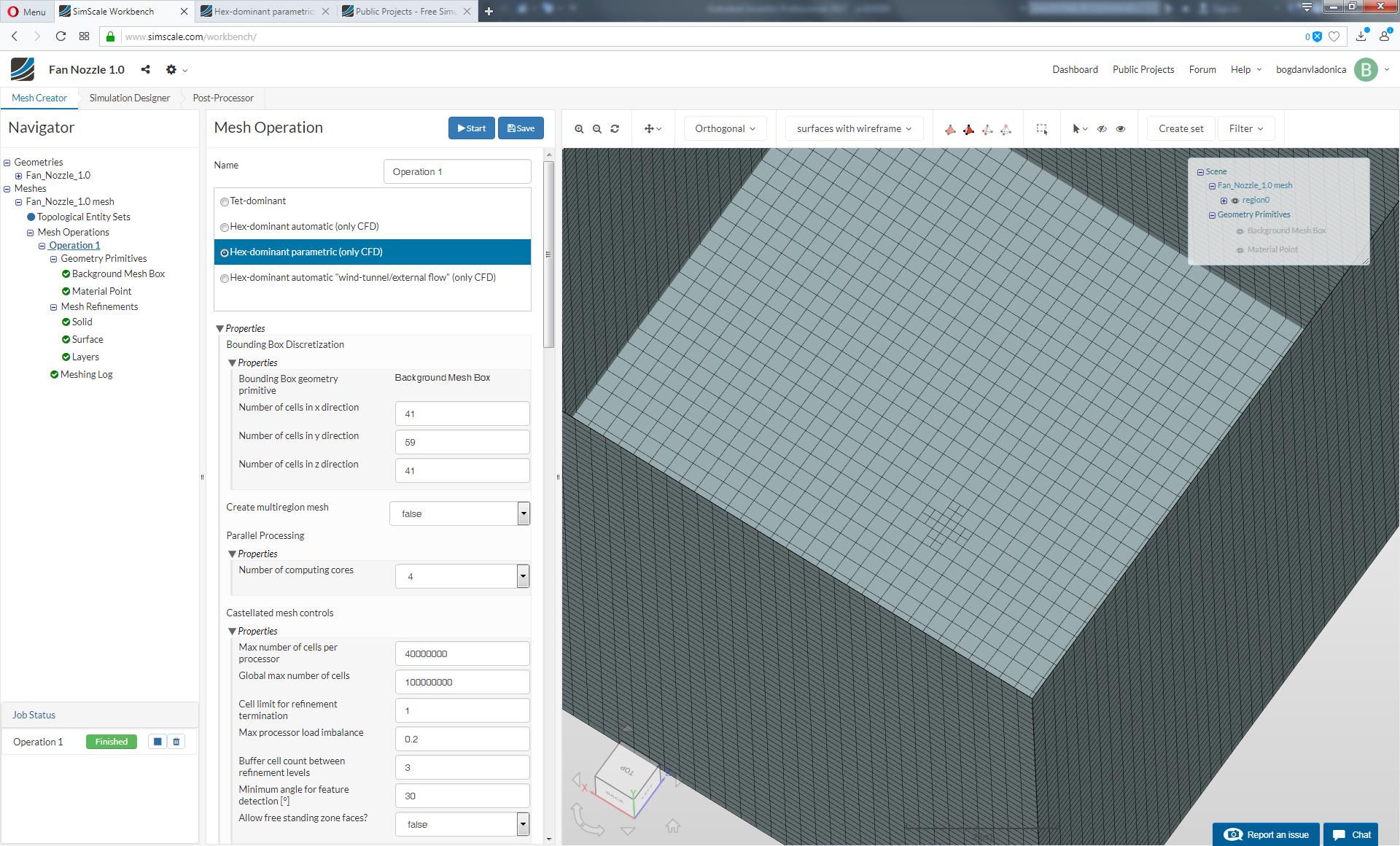Open the Post-Processor tab

(x=223, y=98)
